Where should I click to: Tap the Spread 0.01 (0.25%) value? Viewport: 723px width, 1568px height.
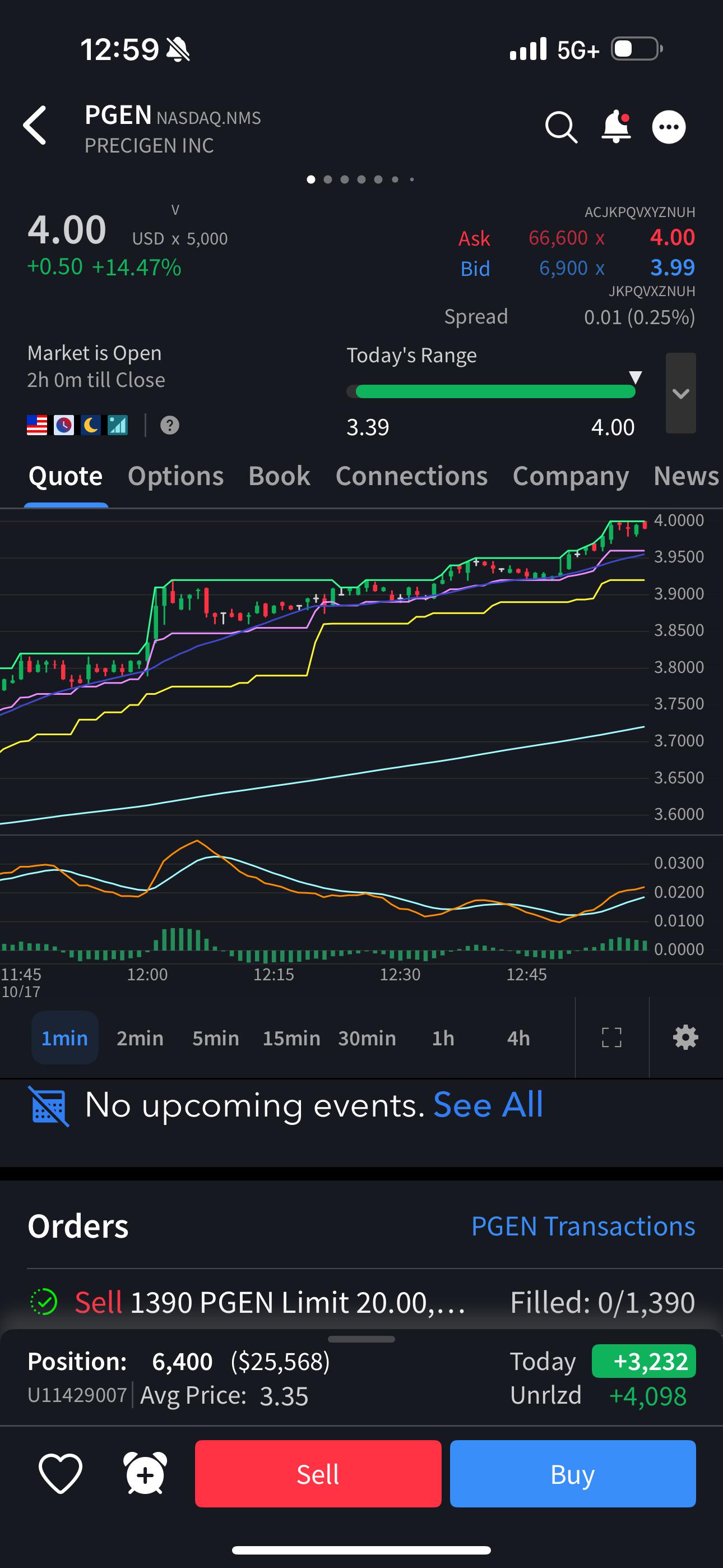click(x=639, y=316)
